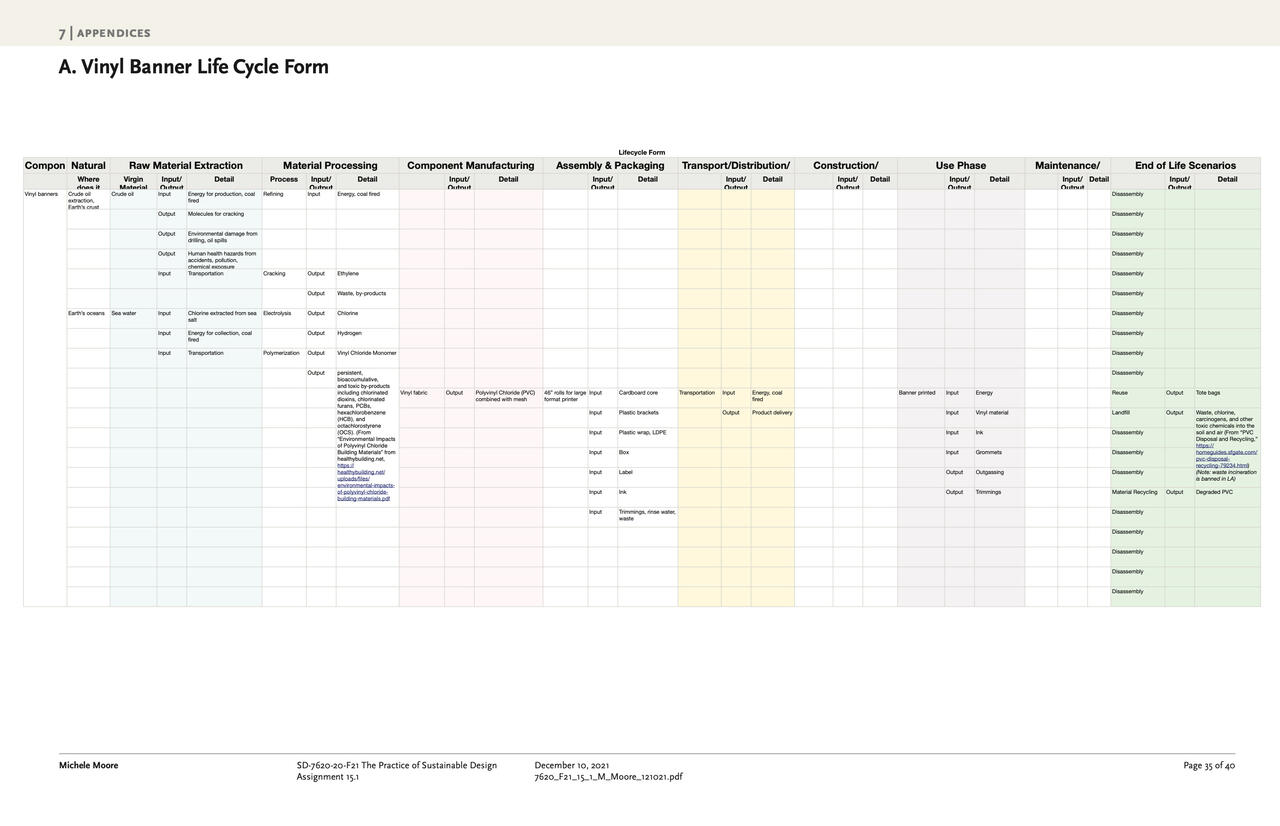
Task: Select the 'Maintenance/' column header
Action: [x=1067, y=166]
